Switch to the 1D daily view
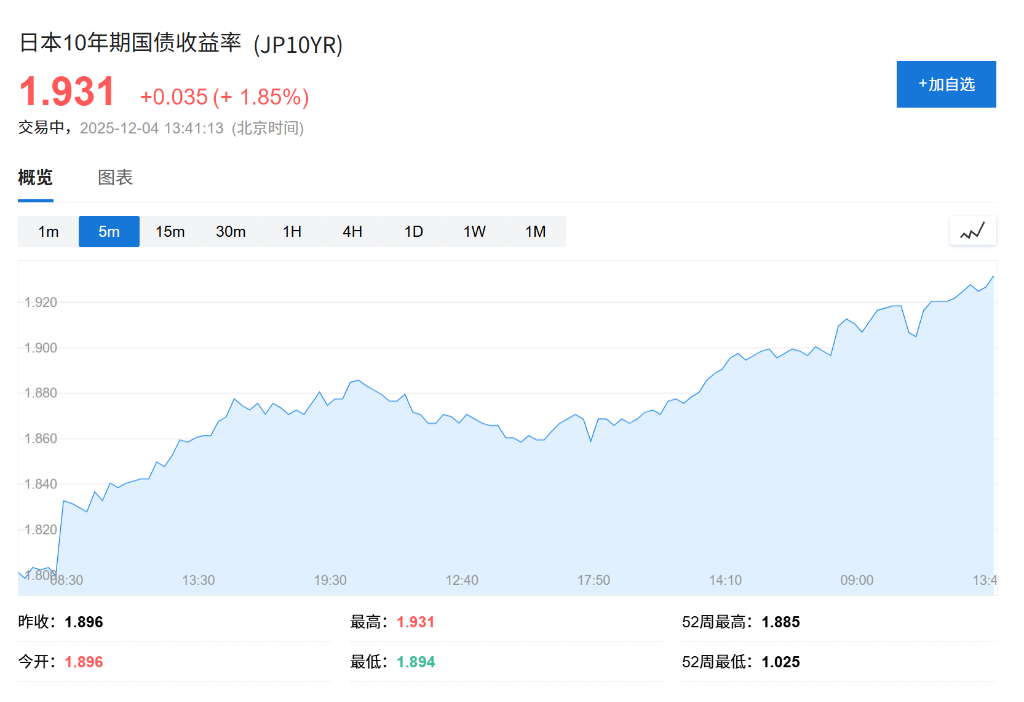This screenshot has height=702, width=1024. coord(413,231)
